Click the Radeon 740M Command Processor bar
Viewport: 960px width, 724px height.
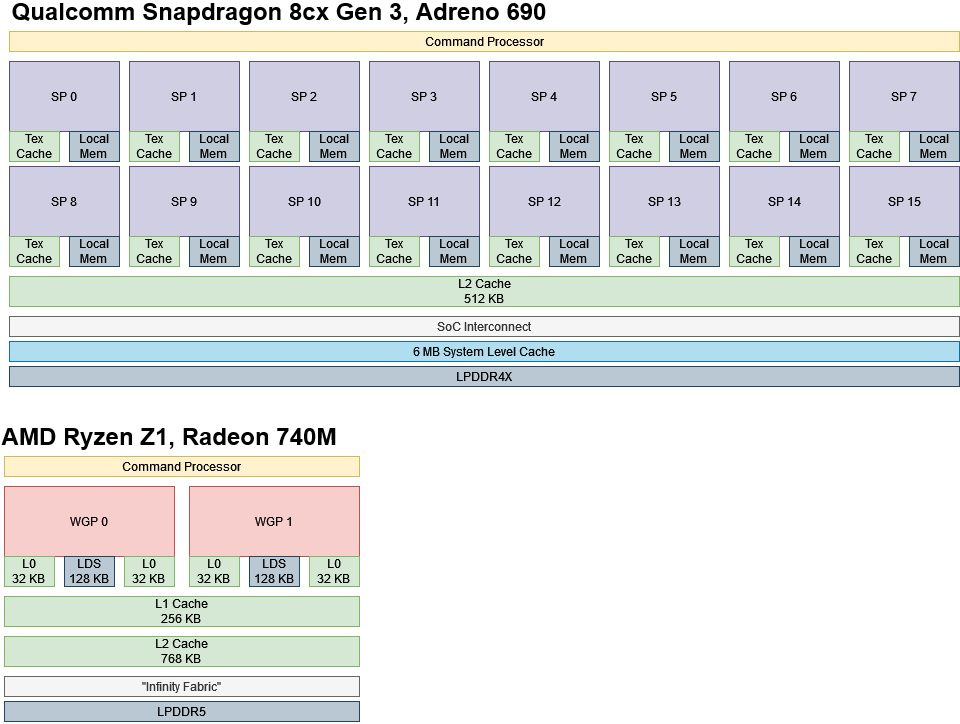point(182,466)
